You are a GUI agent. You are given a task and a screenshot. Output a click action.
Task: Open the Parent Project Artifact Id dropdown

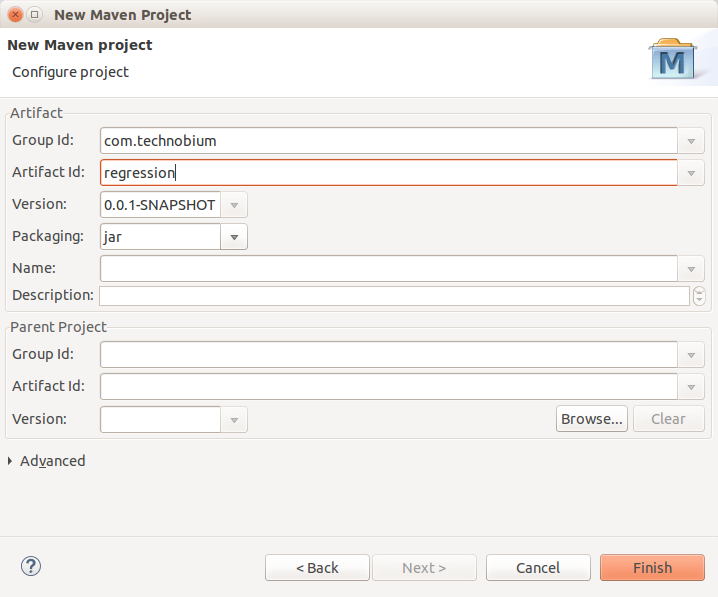coord(691,387)
